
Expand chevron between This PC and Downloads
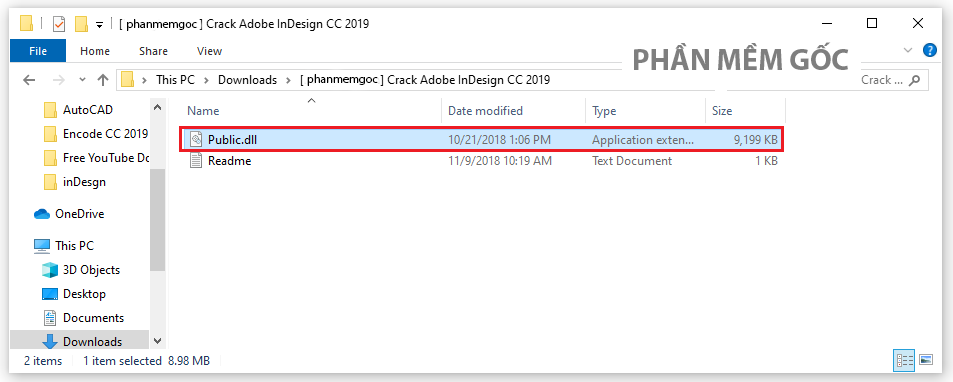(207, 80)
